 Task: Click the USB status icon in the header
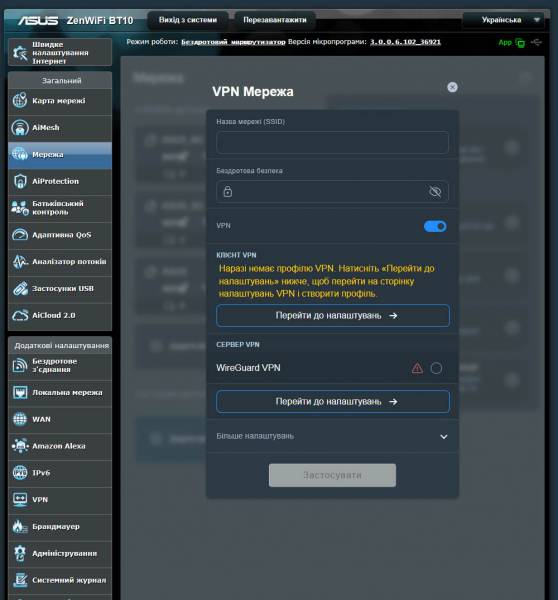coord(537,42)
